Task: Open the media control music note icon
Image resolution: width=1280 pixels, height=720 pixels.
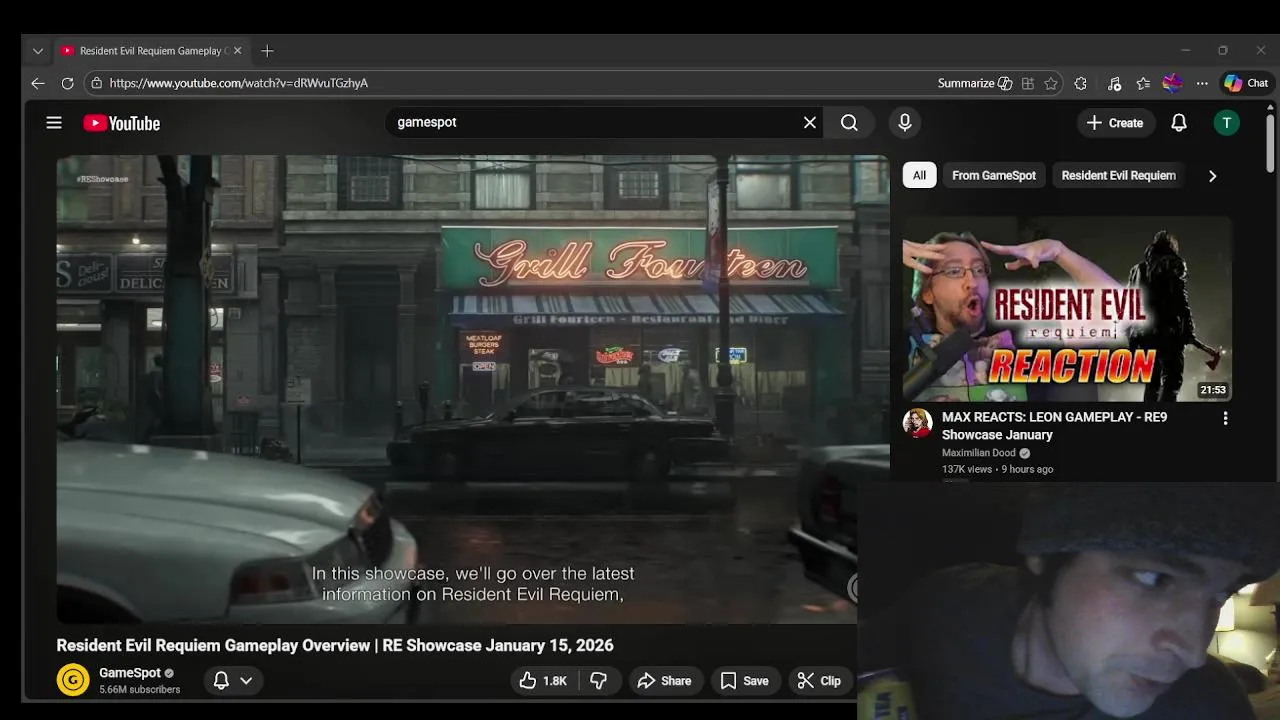Action: [1114, 83]
